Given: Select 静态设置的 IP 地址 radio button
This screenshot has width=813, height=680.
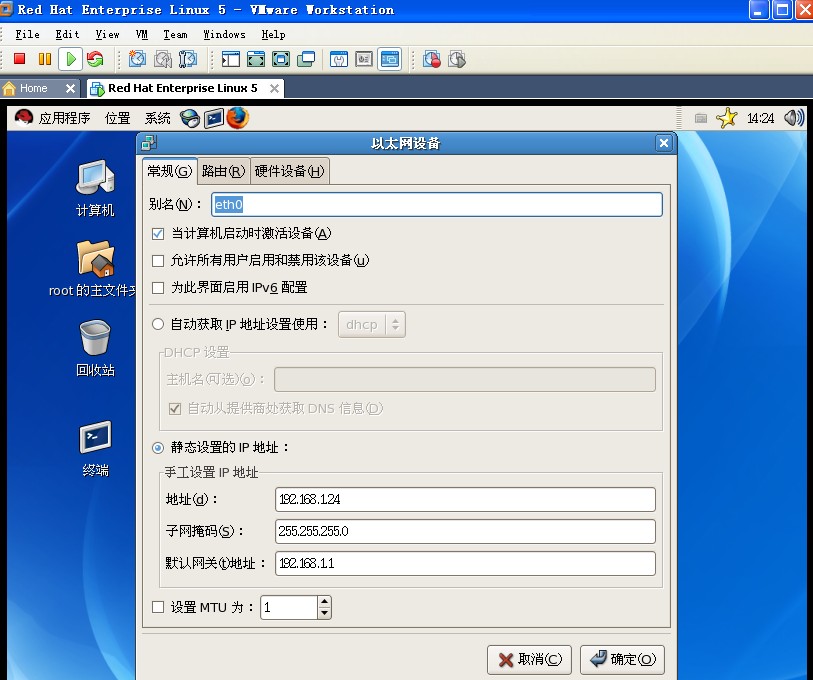Looking at the screenshot, I should point(158,448).
